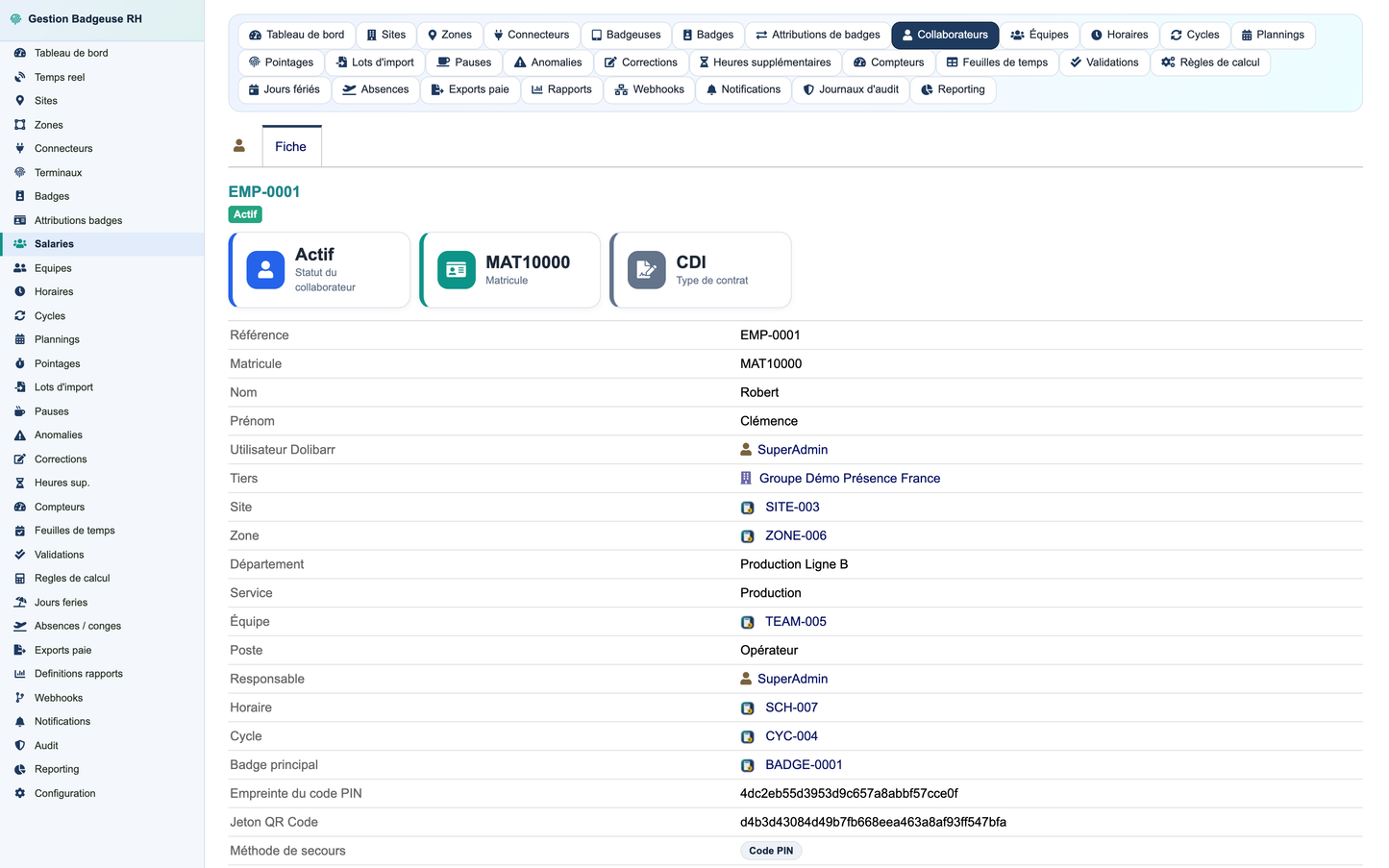Click the QR token value d4b3d43084d49b7fb668eea463a8af93ff547bfa
Image resolution: width=1389 pixels, height=868 pixels.
click(x=873, y=822)
